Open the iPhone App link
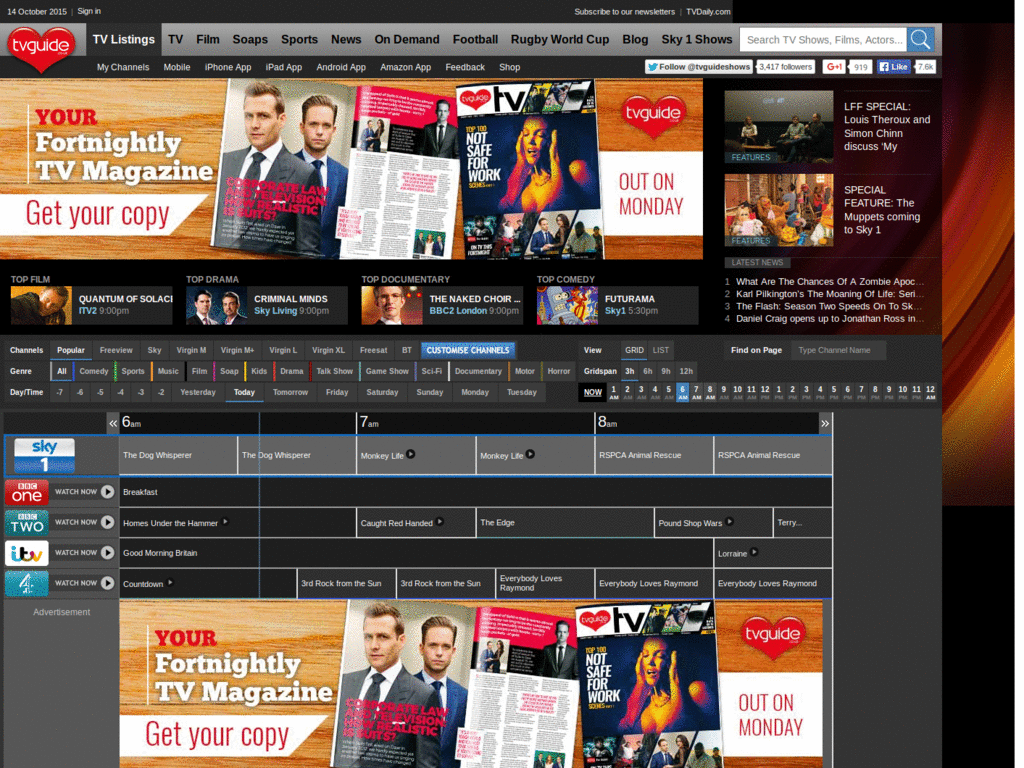The image size is (1024, 768). click(x=228, y=67)
